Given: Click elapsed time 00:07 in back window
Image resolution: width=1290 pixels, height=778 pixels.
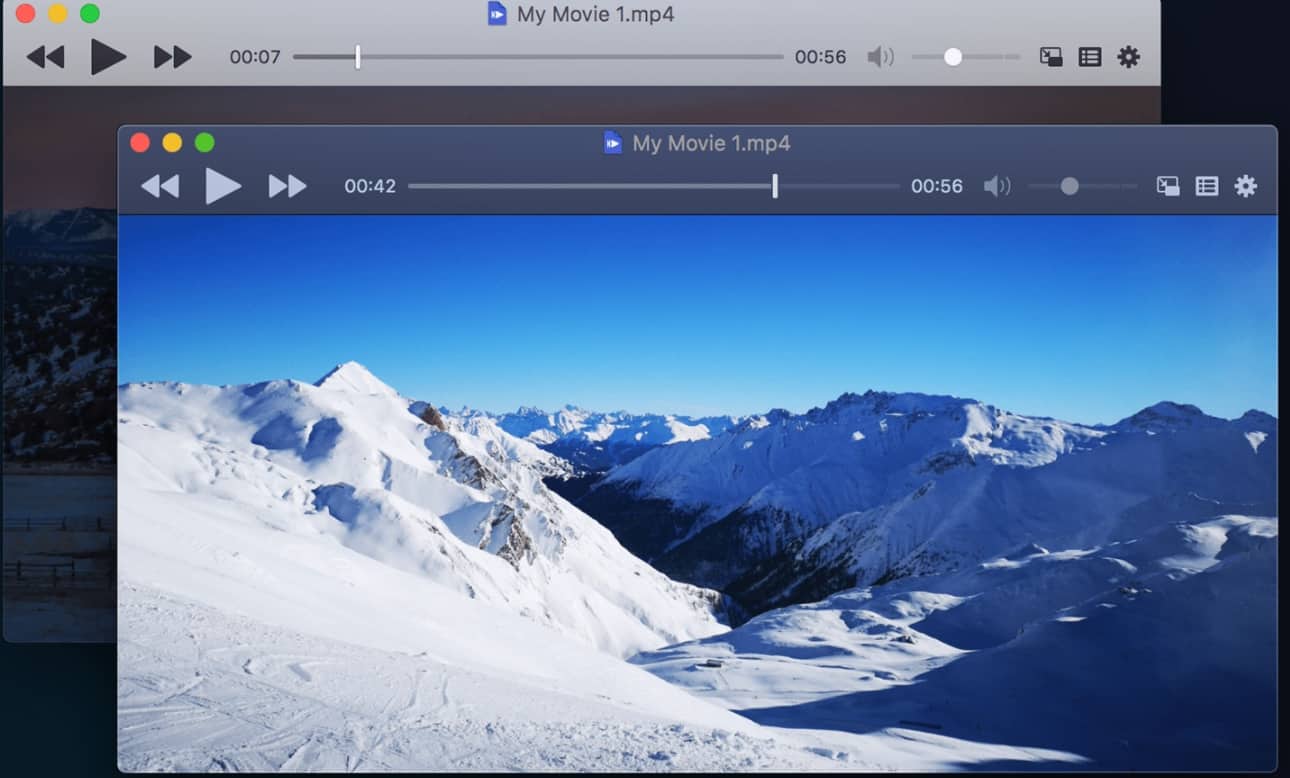Looking at the screenshot, I should point(255,57).
